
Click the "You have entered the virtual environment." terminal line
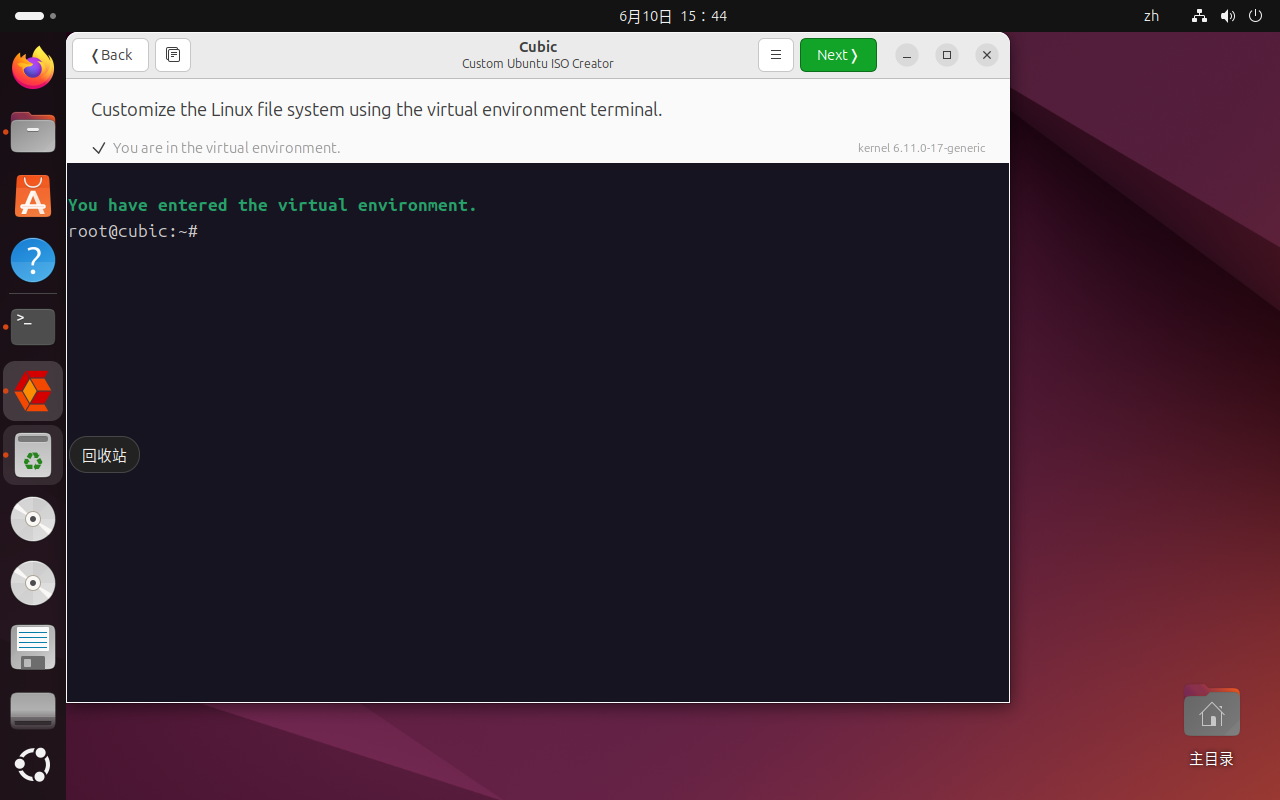pyautogui.click(x=273, y=205)
